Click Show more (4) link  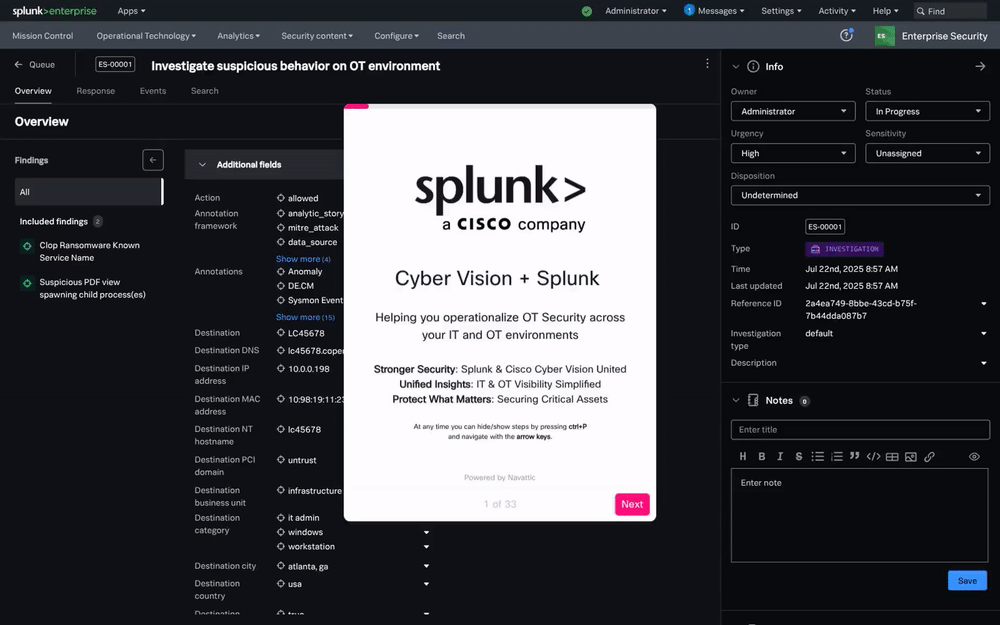click(x=303, y=259)
